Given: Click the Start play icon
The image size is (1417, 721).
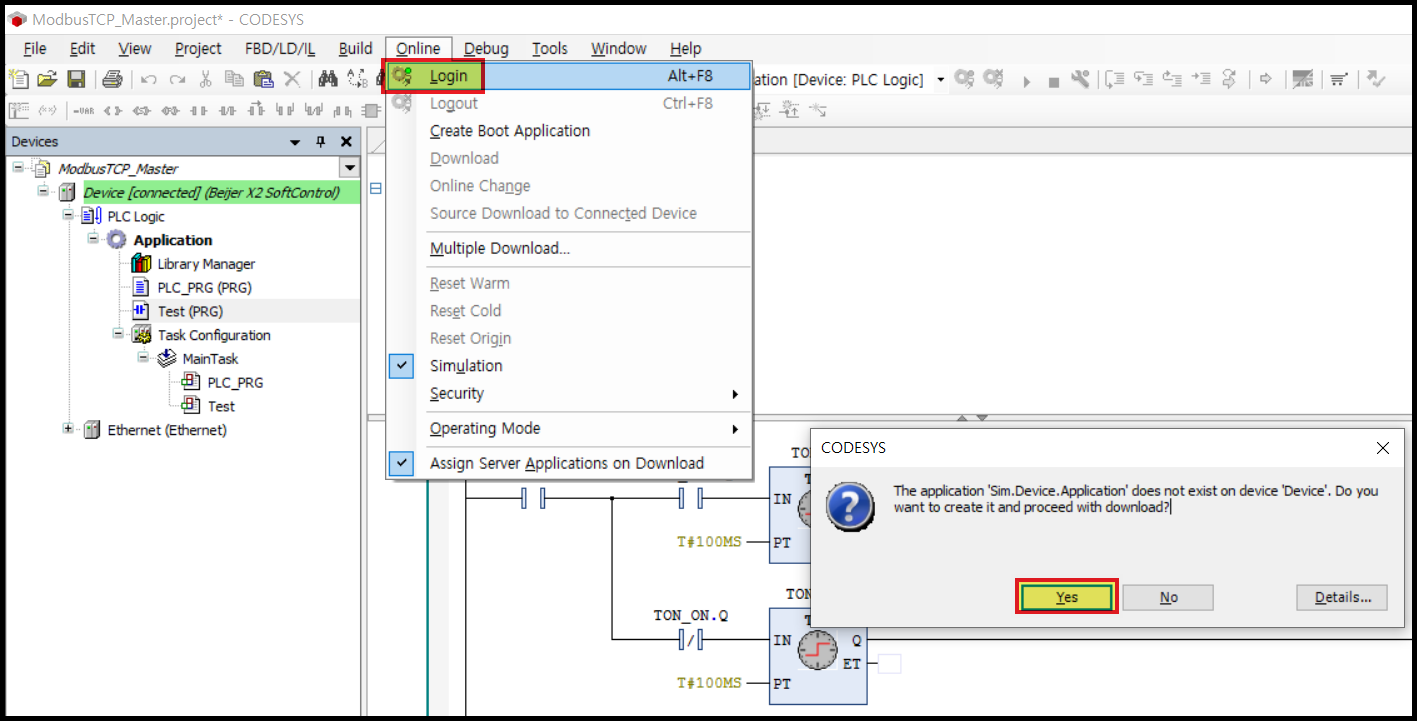Looking at the screenshot, I should click(1027, 80).
